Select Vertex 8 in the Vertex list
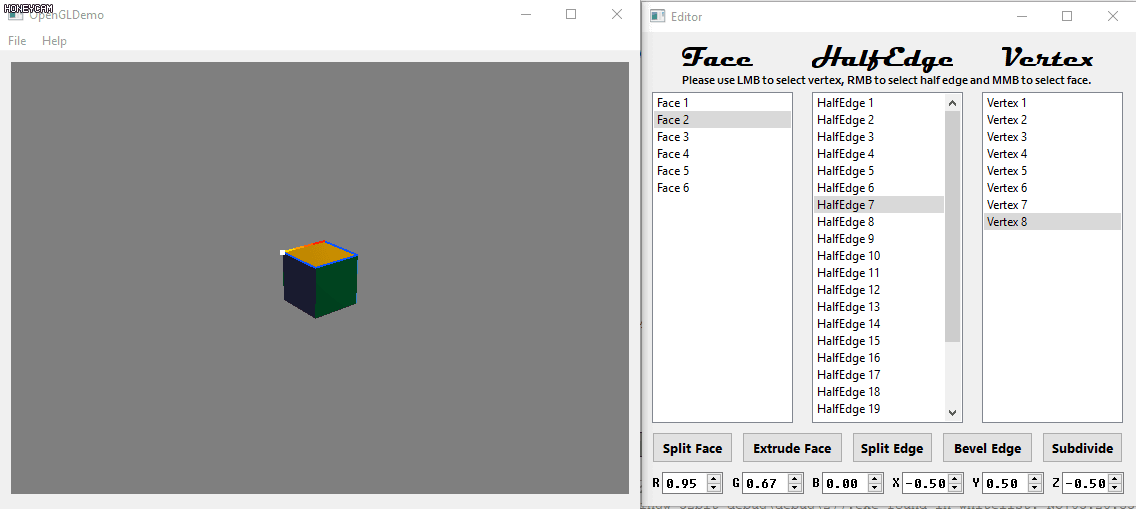The height and width of the screenshot is (509, 1136). click(1052, 222)
